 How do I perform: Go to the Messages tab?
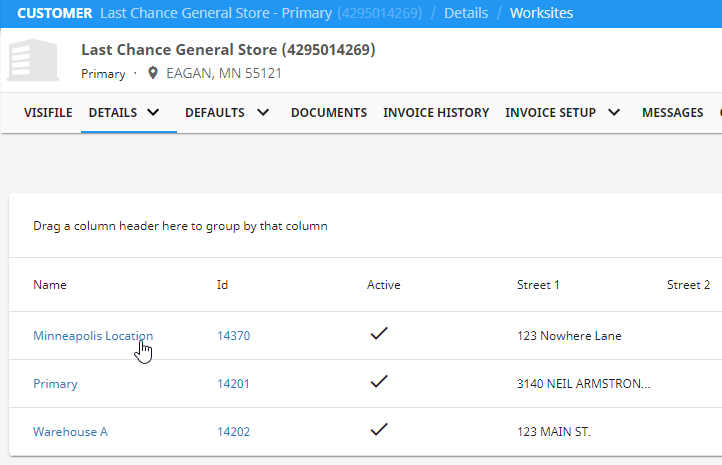(672, 113)
